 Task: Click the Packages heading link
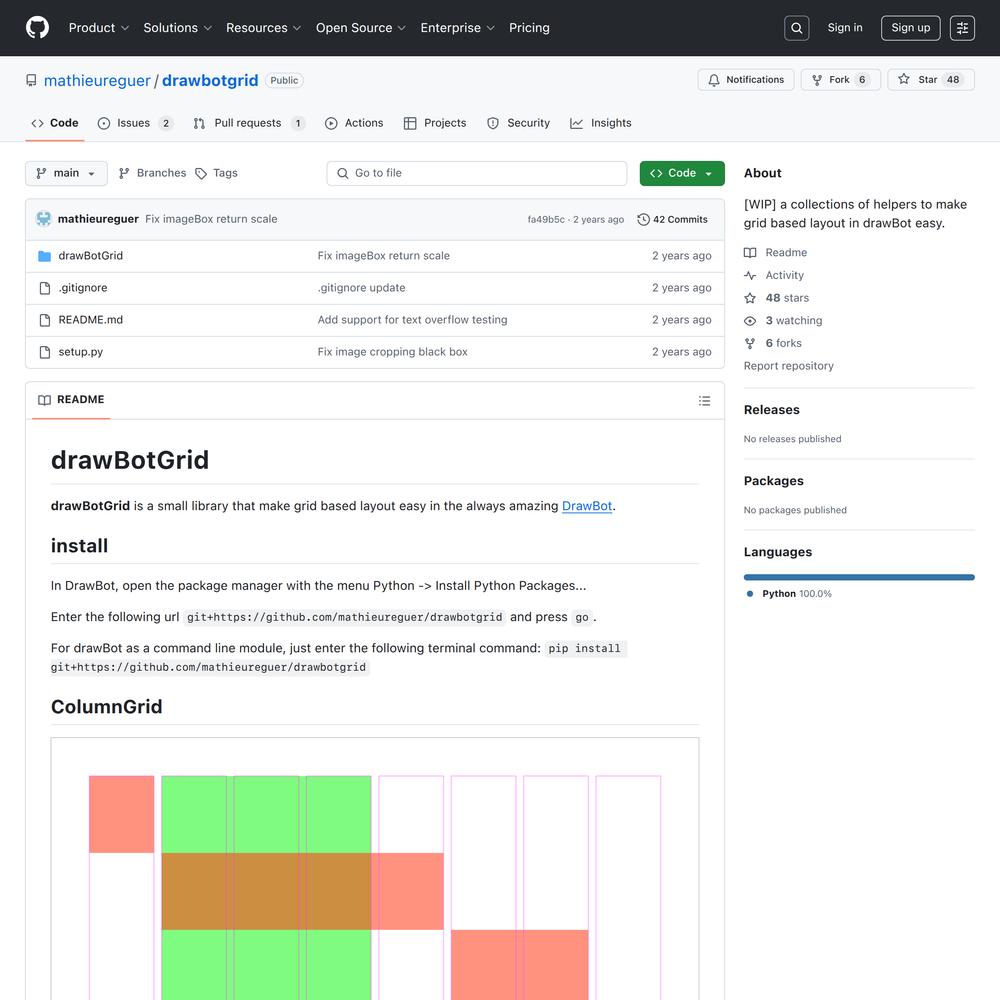click(774, 481)
